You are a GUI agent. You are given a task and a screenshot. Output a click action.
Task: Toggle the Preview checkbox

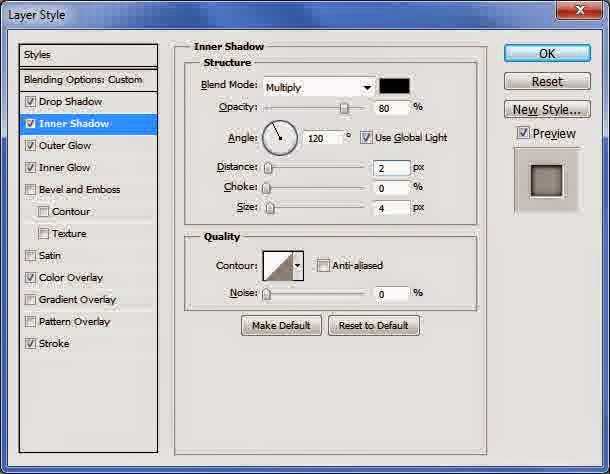(x=523, y=133)
